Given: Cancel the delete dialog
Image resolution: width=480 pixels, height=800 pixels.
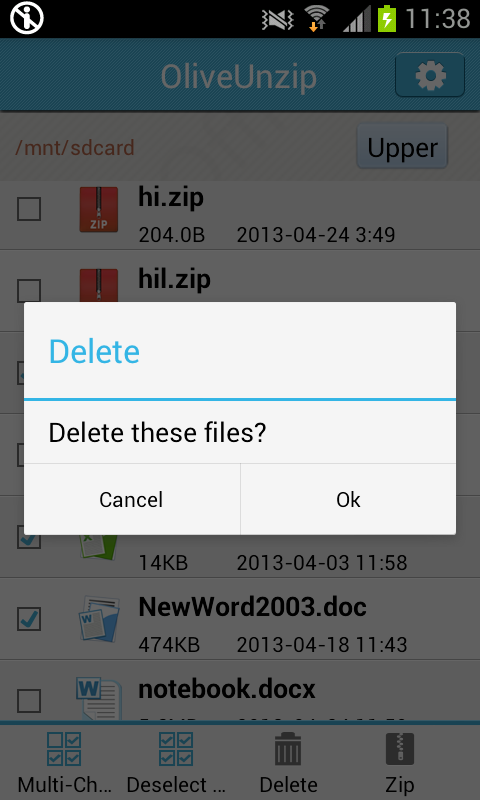Looking at the screenshot, I should coord(132,499).
